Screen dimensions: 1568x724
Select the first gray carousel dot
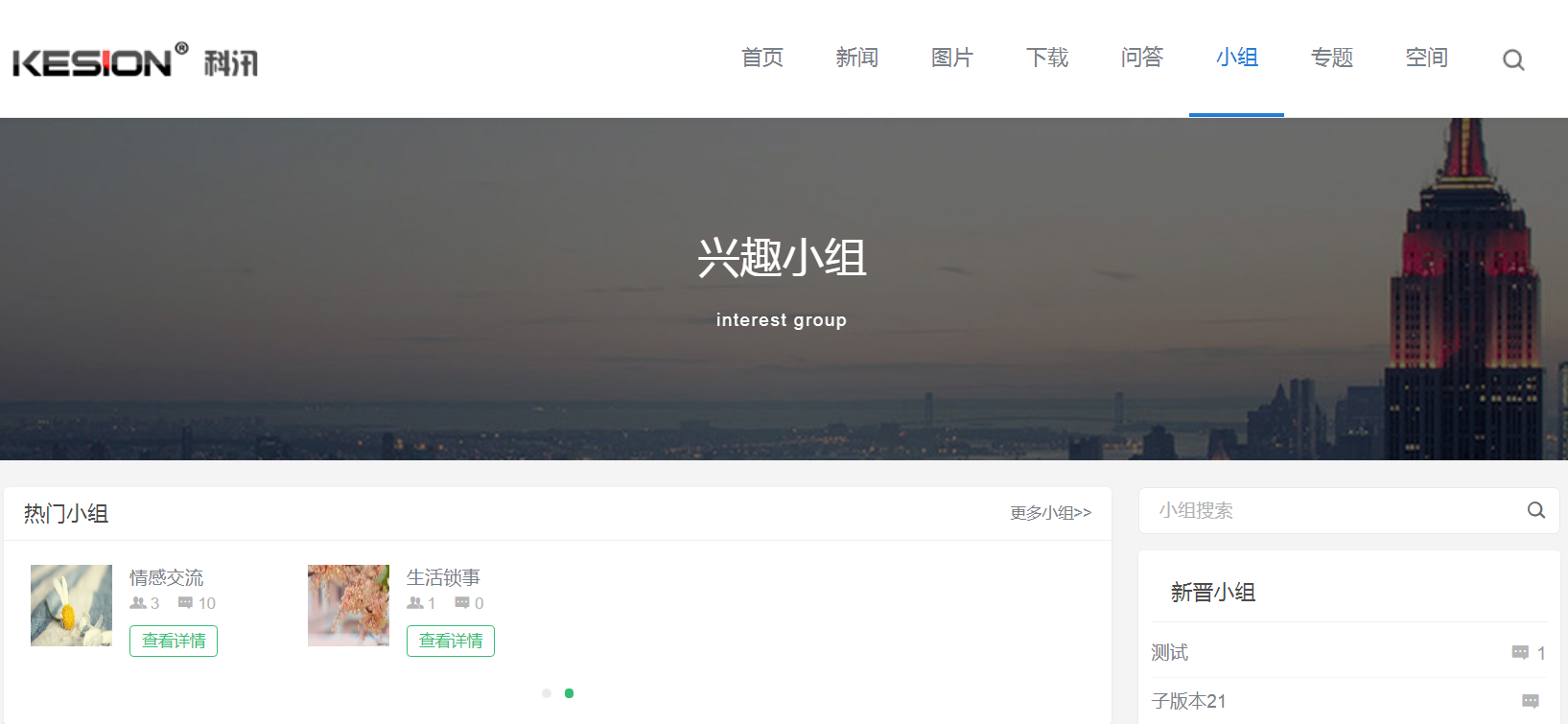547,693
